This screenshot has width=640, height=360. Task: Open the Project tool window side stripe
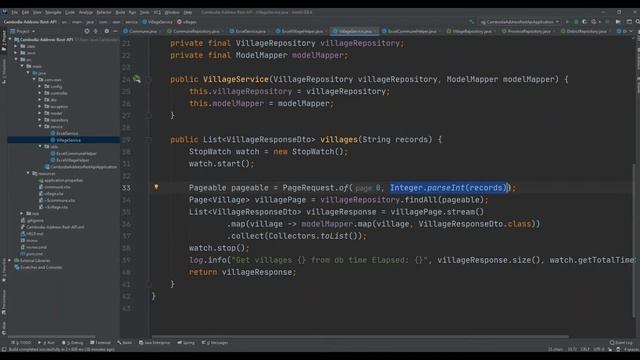pyautogui.click(x=4, y=41)
